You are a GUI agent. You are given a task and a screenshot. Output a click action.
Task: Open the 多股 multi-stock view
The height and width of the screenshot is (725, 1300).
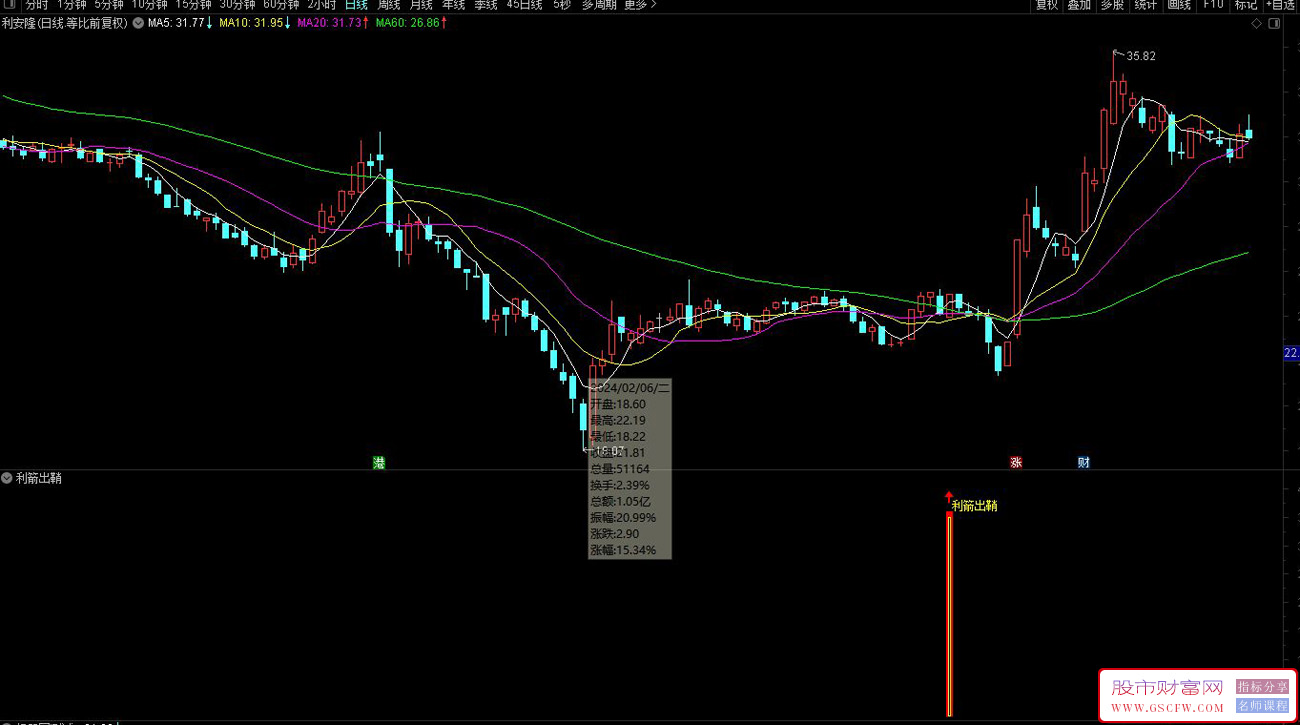1112,5
